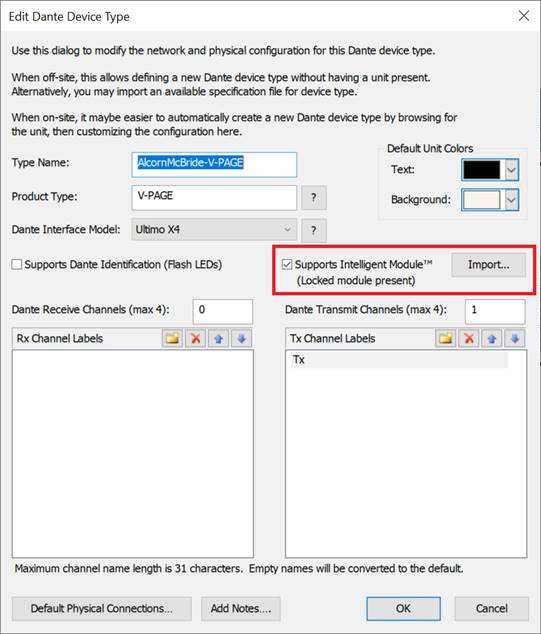Viewport: 541px width, 634px height.
Task: Move Rx channel label up arrow
Action: click(x=218, y=338)
